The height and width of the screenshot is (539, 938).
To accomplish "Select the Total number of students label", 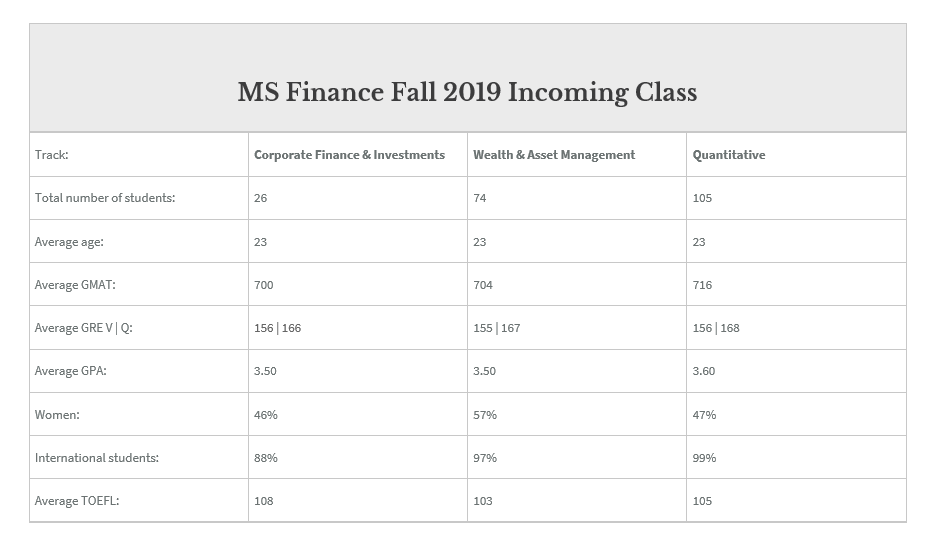I will (x=105, y=198).
